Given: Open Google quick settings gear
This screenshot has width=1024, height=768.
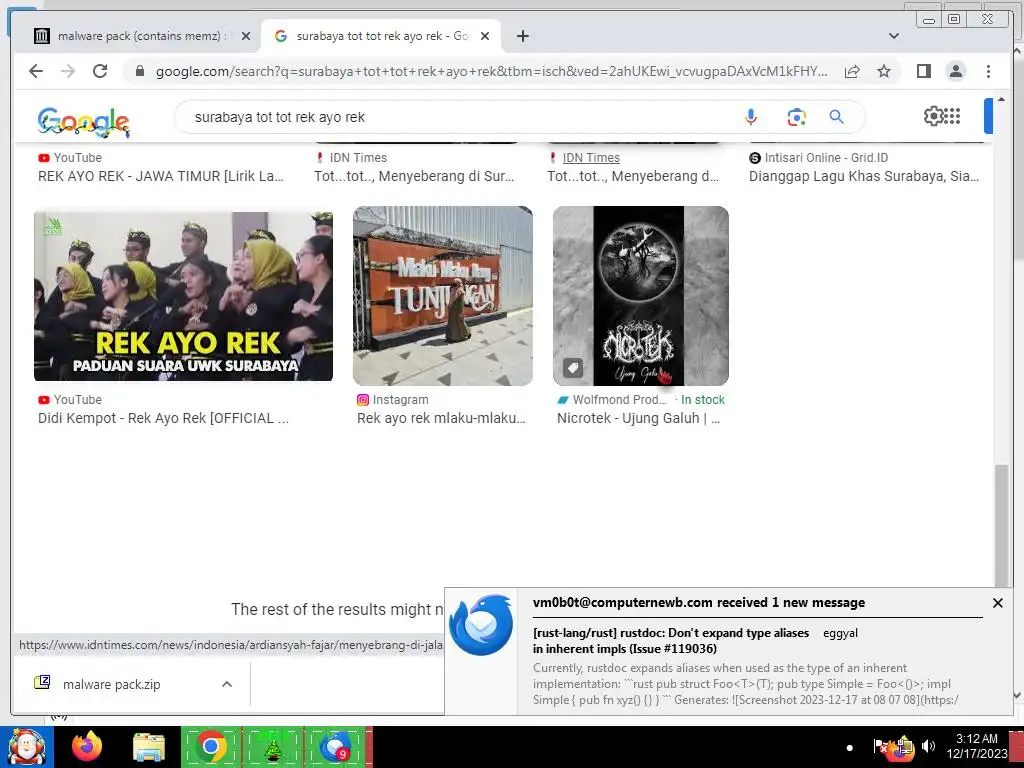Looking at the screenshot, I should [x=934, y=116].
